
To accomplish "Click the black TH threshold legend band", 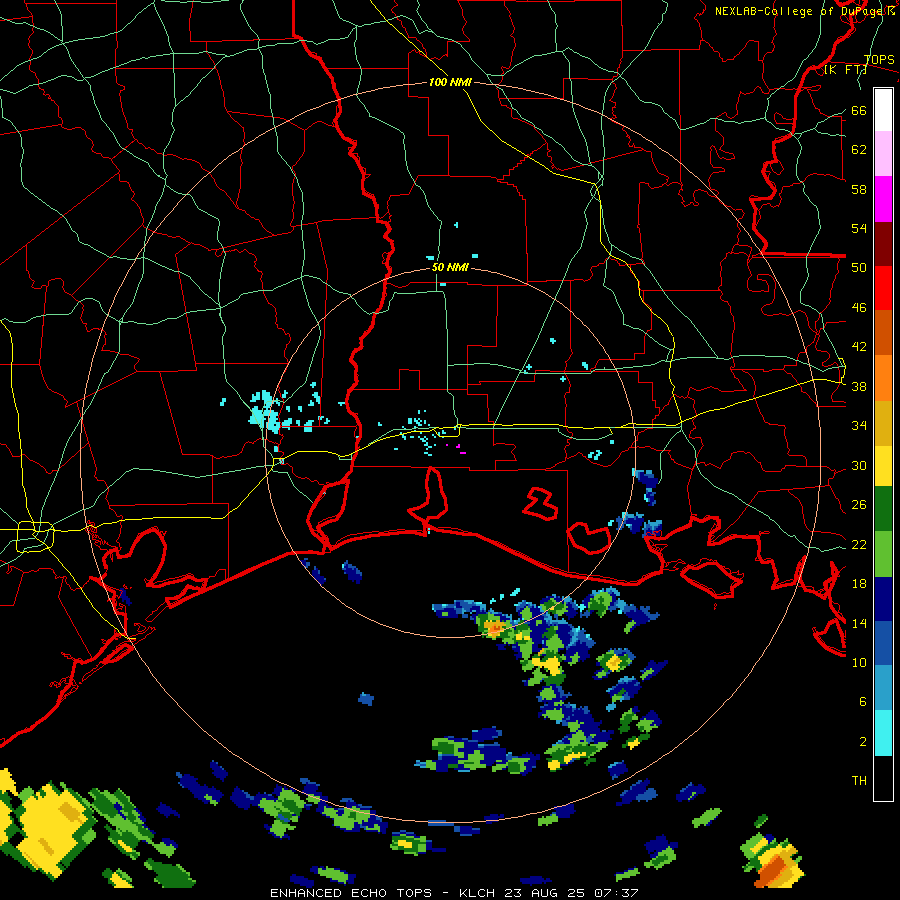I will (x=883, y=778).
